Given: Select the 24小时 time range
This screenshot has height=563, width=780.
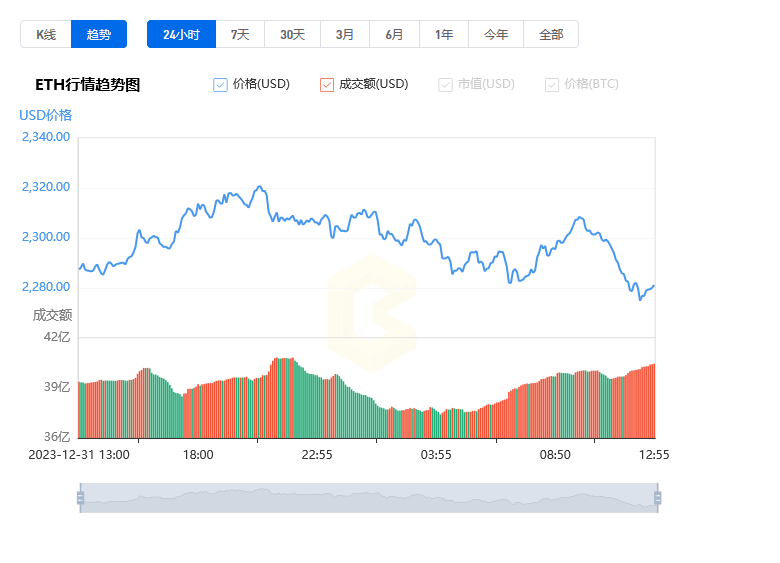Looking at the screenshot, I should point(181,34).
